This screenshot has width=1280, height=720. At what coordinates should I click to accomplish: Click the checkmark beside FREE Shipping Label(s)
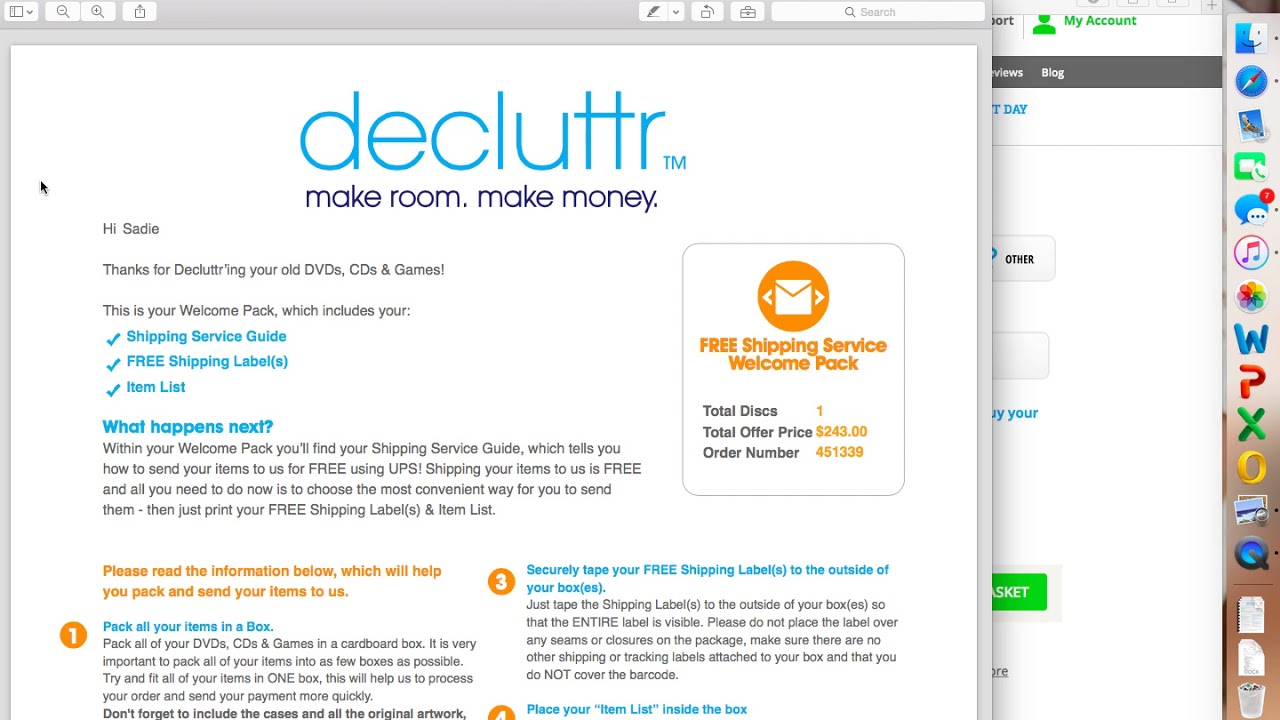click(x=113, y=363)
